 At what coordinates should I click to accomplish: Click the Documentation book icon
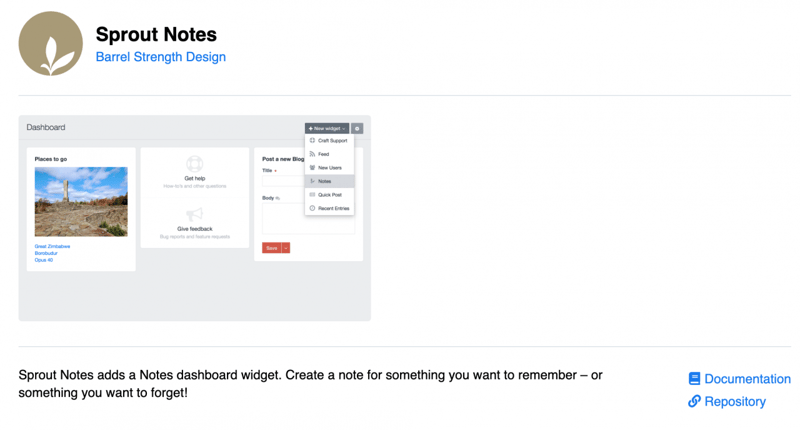point(695,379)
